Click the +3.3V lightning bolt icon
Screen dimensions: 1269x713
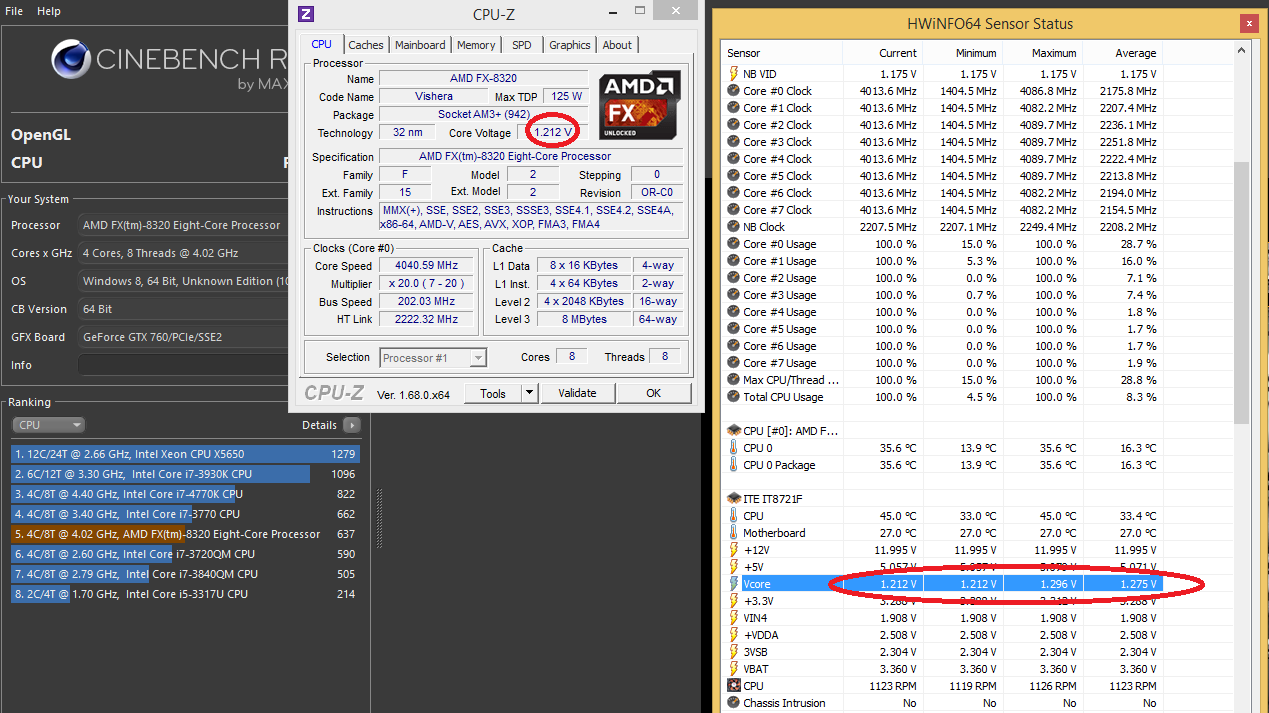(x=734, y=601)
